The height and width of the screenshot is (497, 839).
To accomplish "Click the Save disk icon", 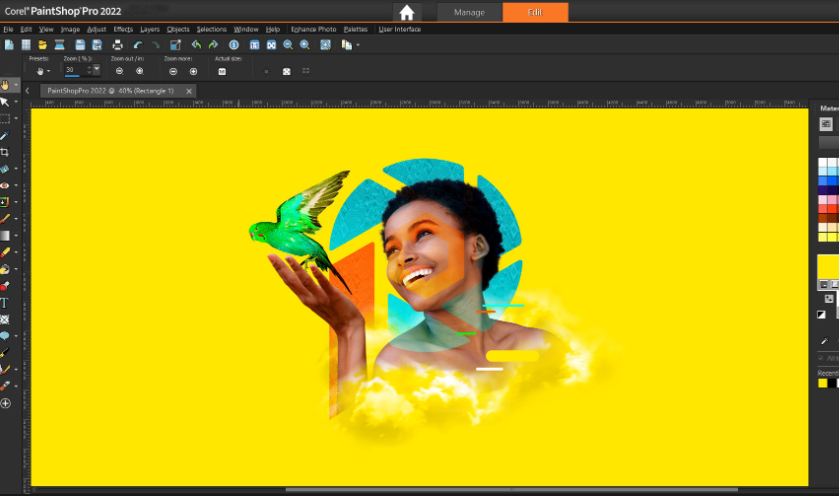I will [x=79, y=45].
